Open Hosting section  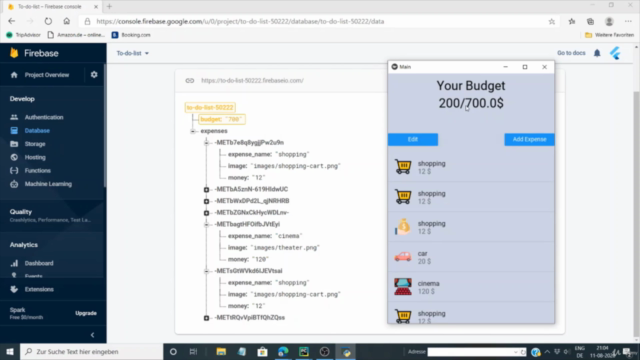[x=35, y=157]
